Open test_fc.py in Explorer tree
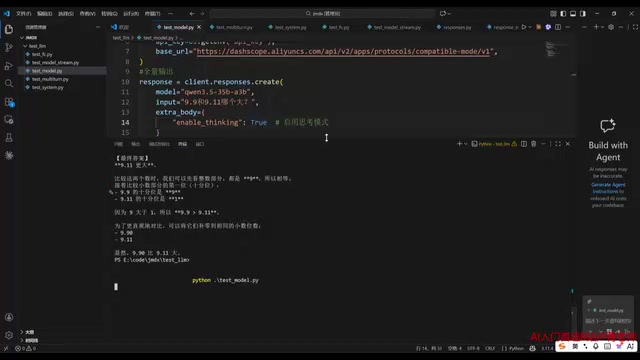Image resolution: width=640 pixels, height=360 pixels. (x=42, y=54)
